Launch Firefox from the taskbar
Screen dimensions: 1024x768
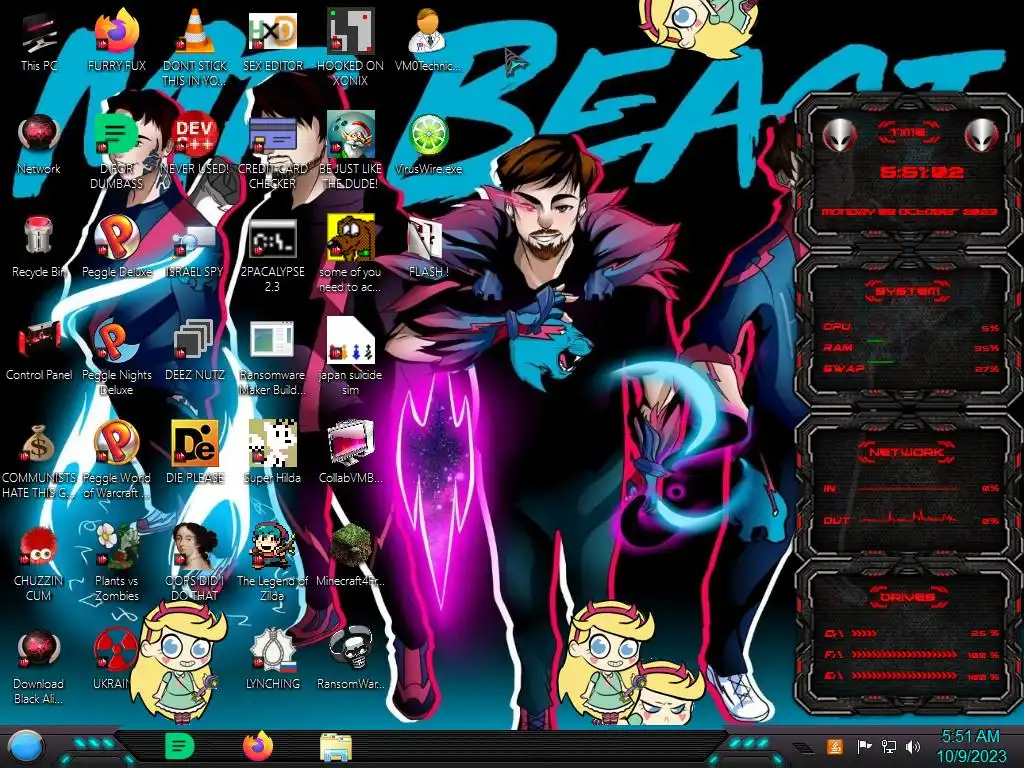[258, 746]
